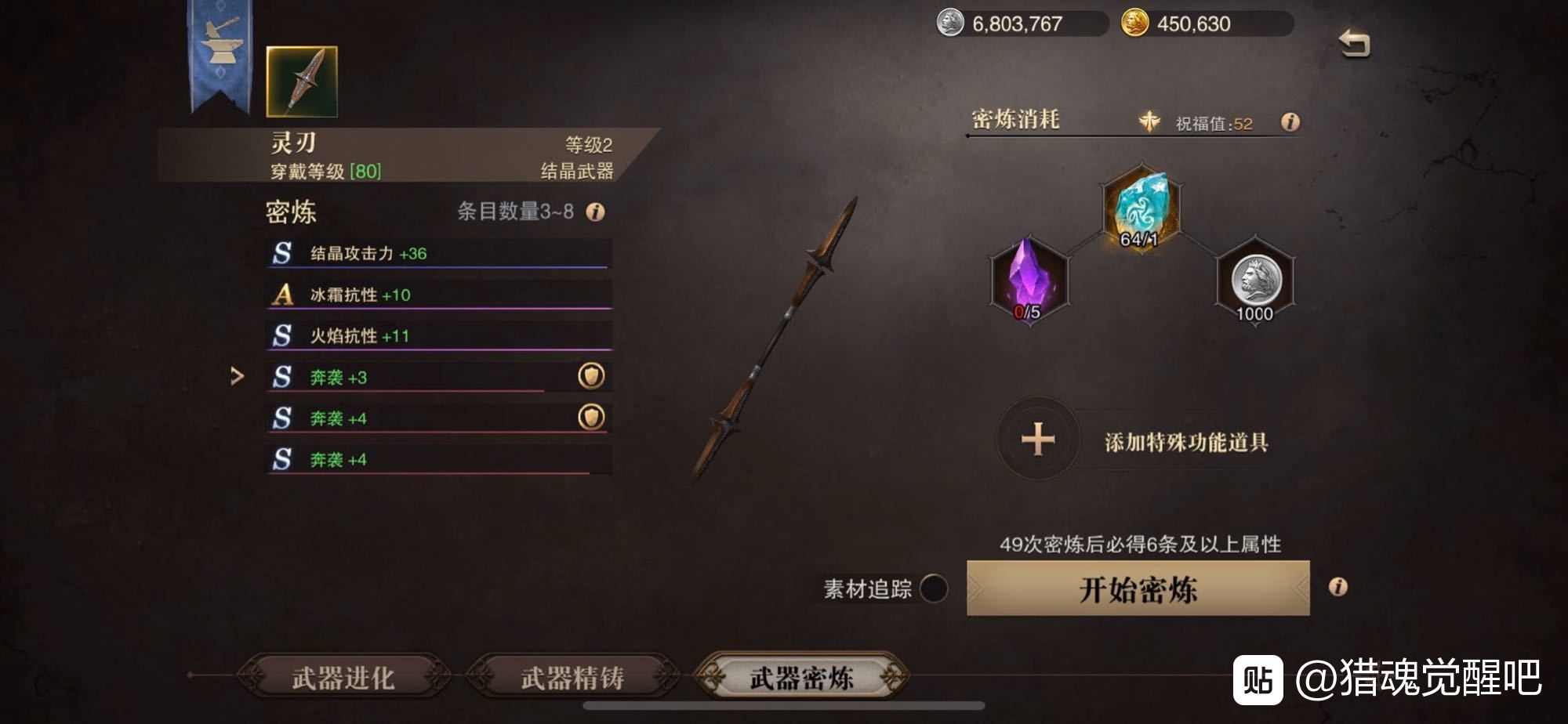
Task: Click the 开始密炼 button
Action: [x=1138, y=588]
